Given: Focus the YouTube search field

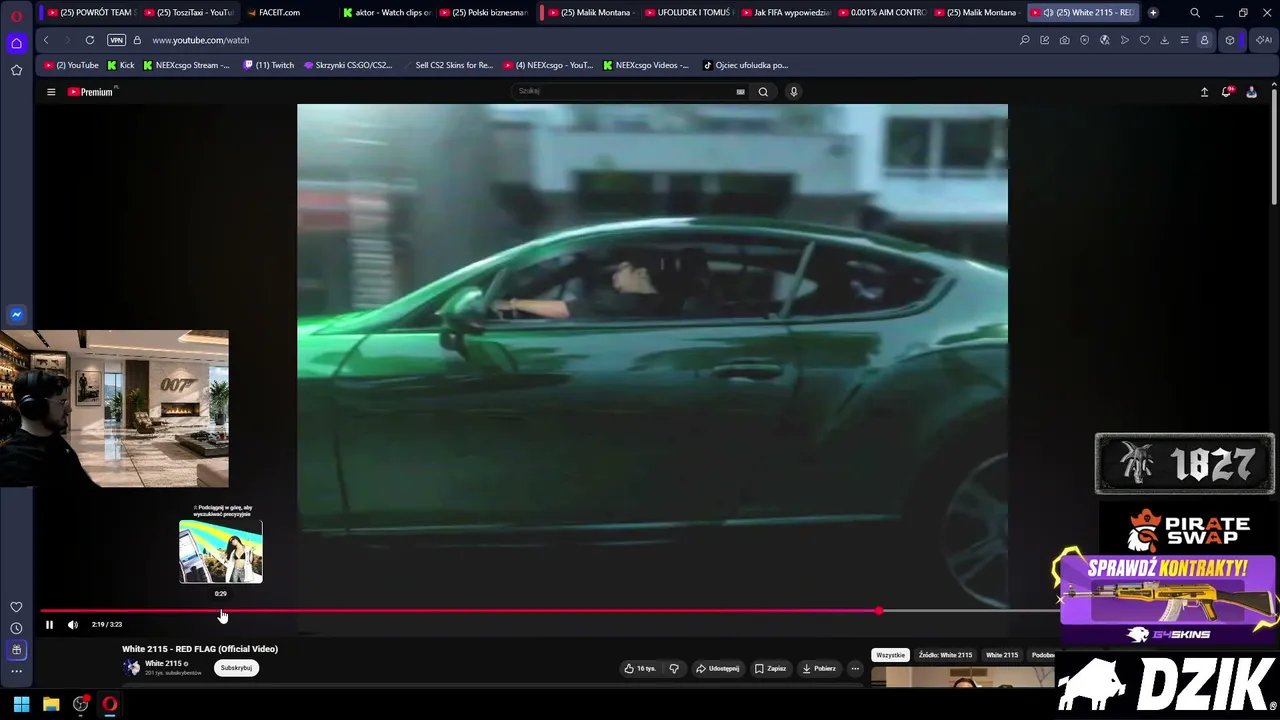Looking at the screenshot, I should 623,91.
